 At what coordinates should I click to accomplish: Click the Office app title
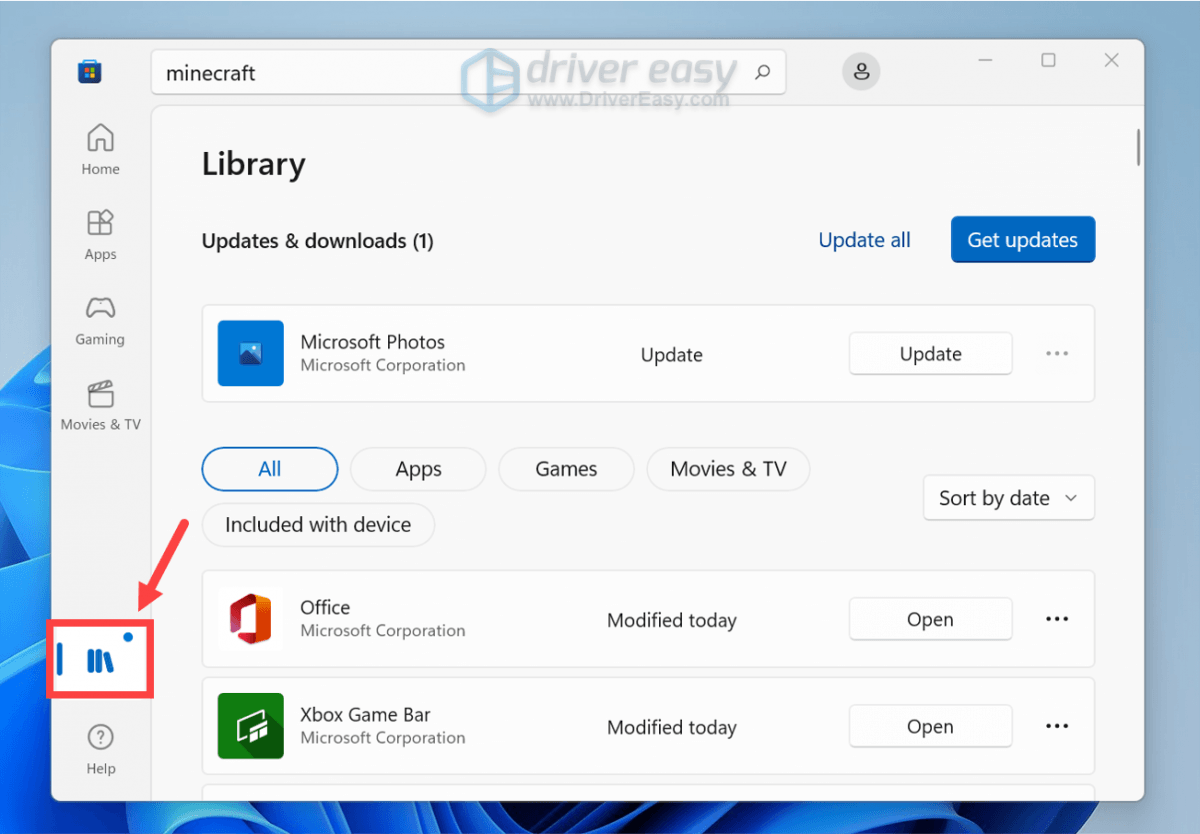pyautogui.click(x=325, y=607)
